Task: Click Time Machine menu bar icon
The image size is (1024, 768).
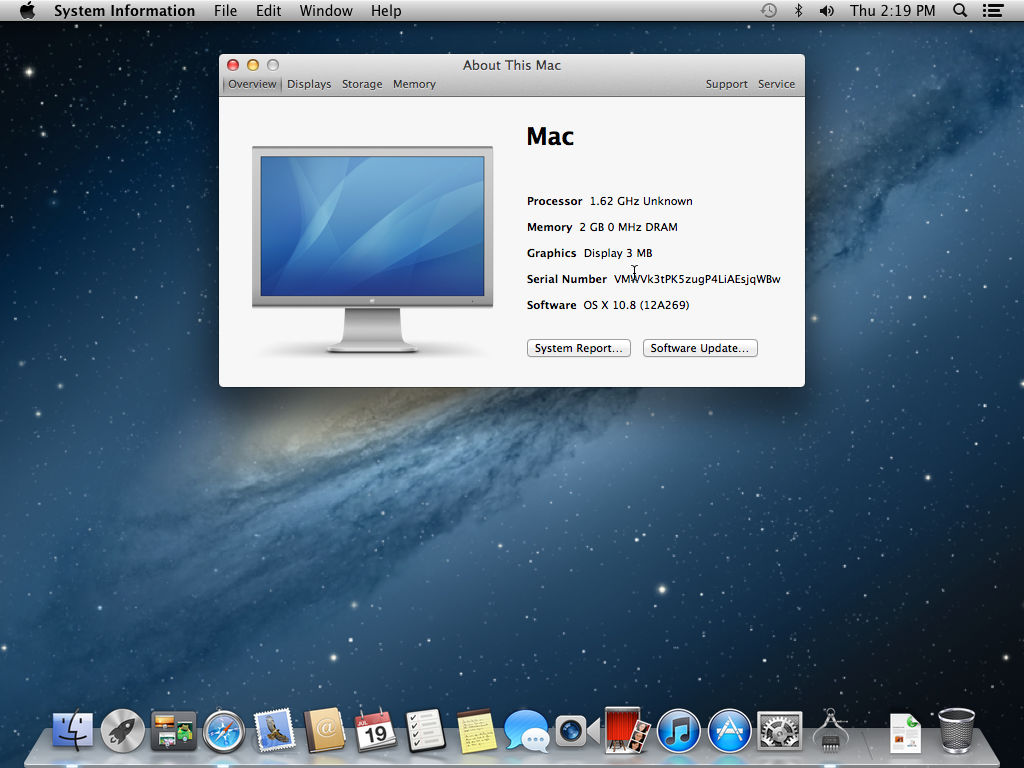Action: (x=769, y=10)
